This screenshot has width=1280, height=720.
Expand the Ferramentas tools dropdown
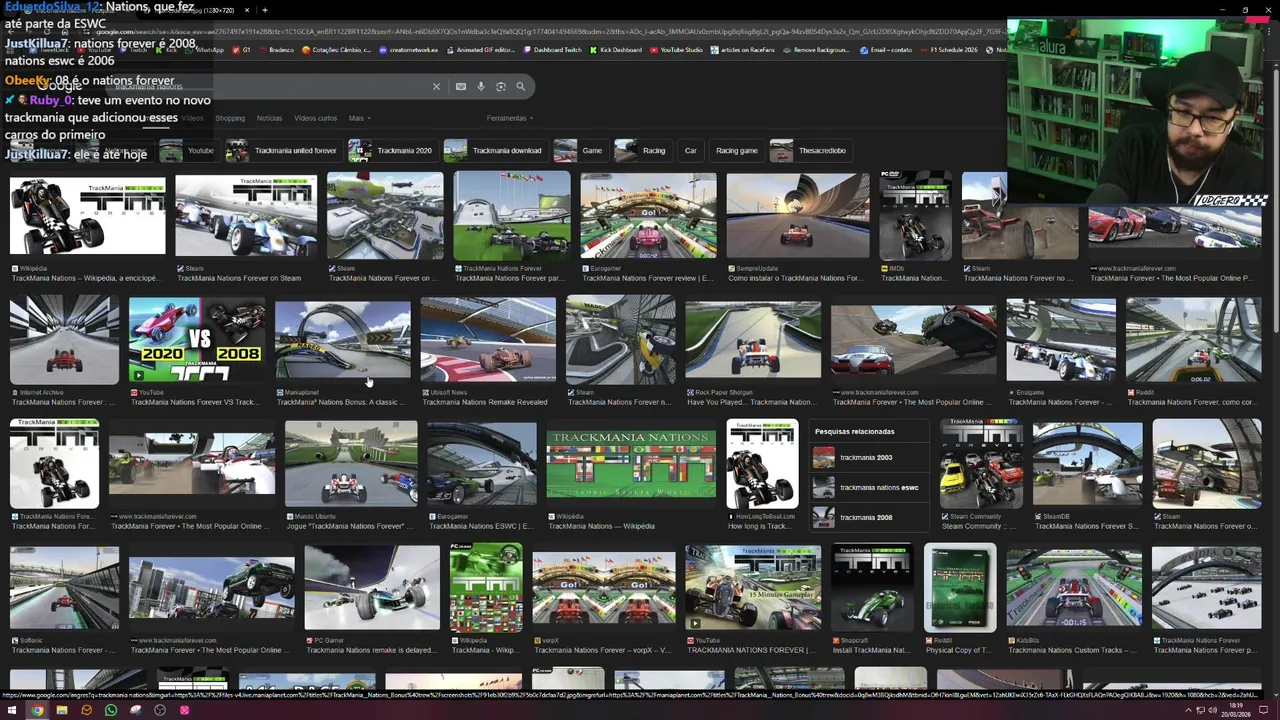coord(510,118)
